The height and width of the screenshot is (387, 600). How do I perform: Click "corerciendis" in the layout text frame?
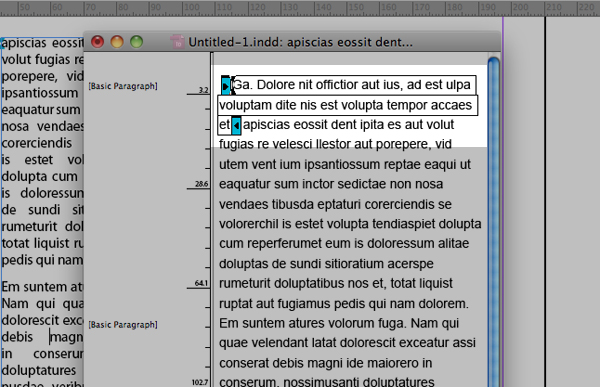[37, 143]
